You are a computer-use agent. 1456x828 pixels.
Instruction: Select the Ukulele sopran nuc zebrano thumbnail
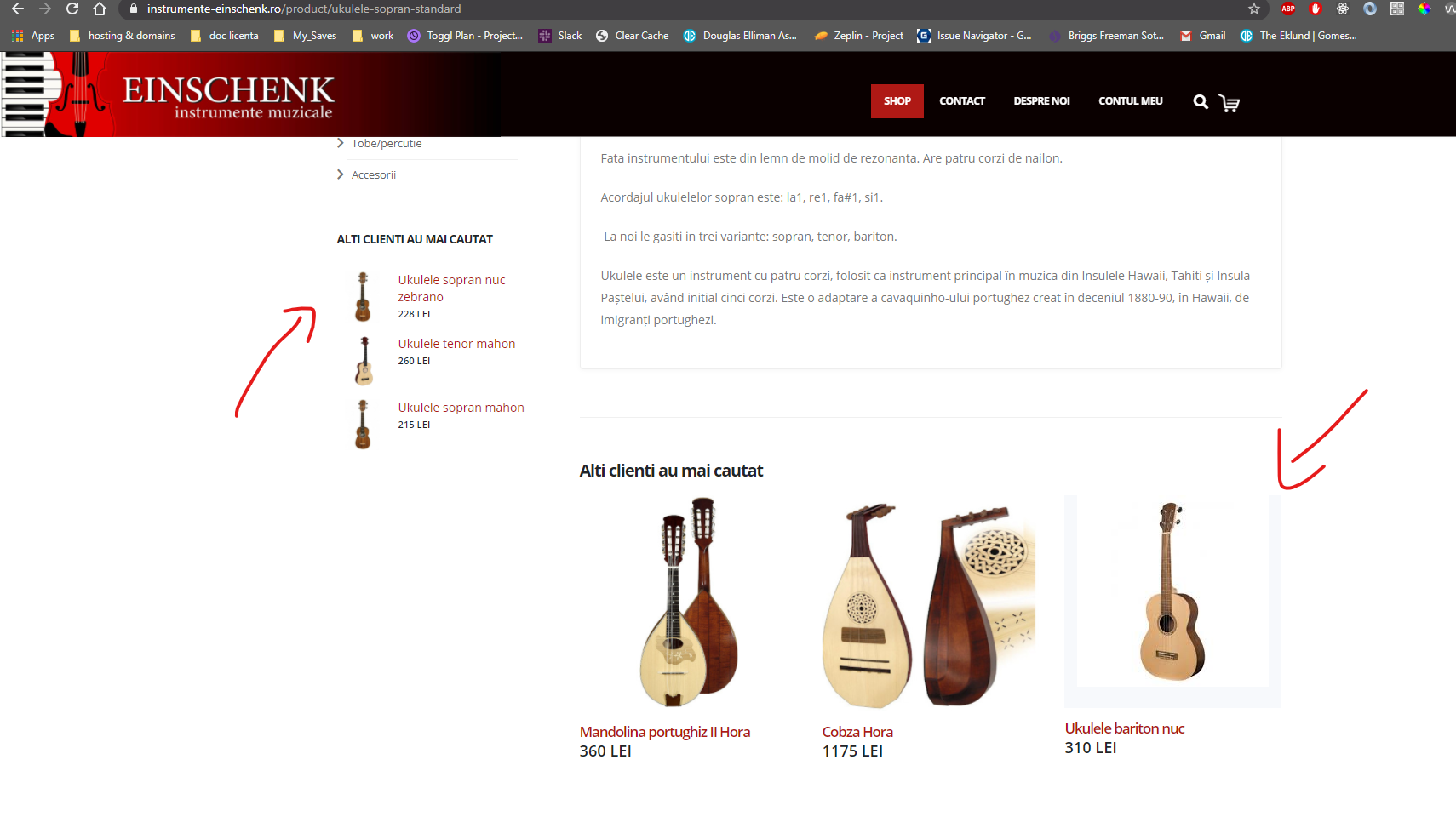[363, 296]
